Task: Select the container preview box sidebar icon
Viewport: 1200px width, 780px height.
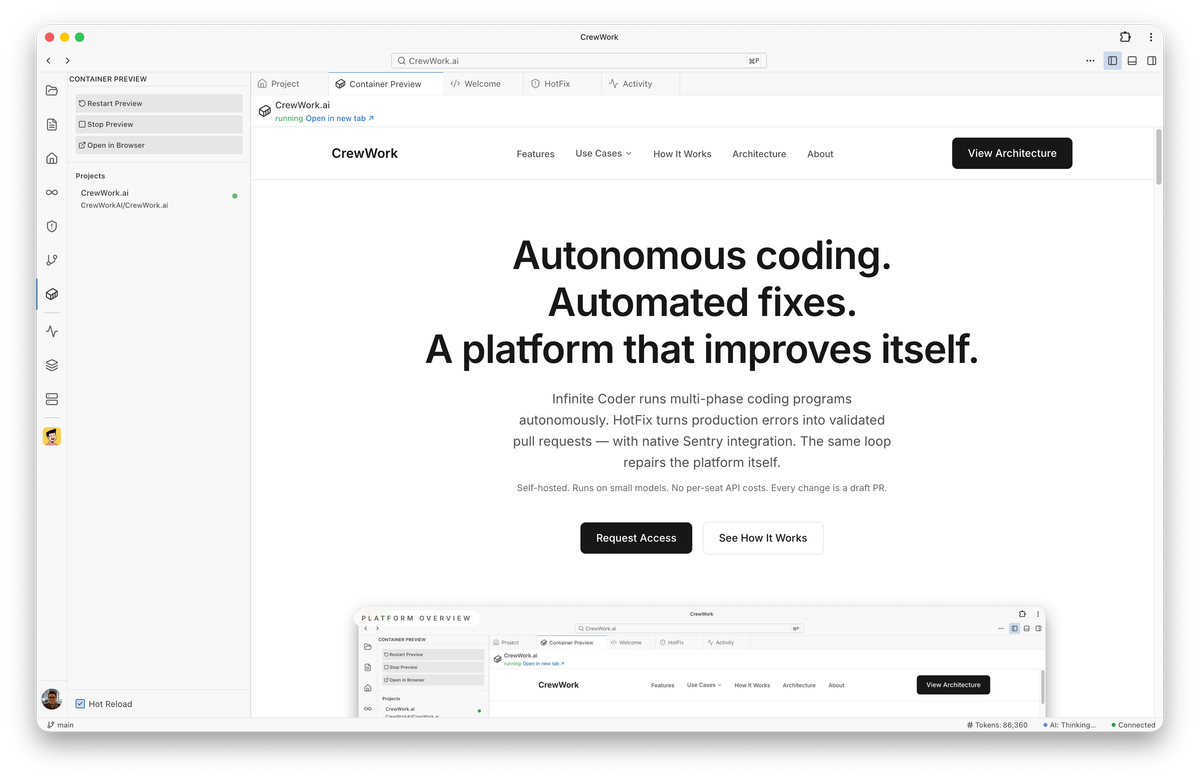Action: [52, 294]
